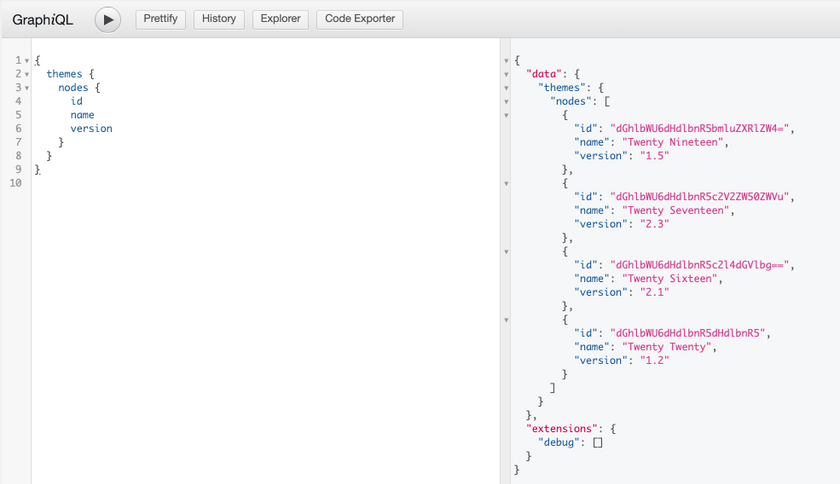Screen dimensions: 840x484
Task: Collapse the Twenty Seventeen result object
Action: click(506, 183)
